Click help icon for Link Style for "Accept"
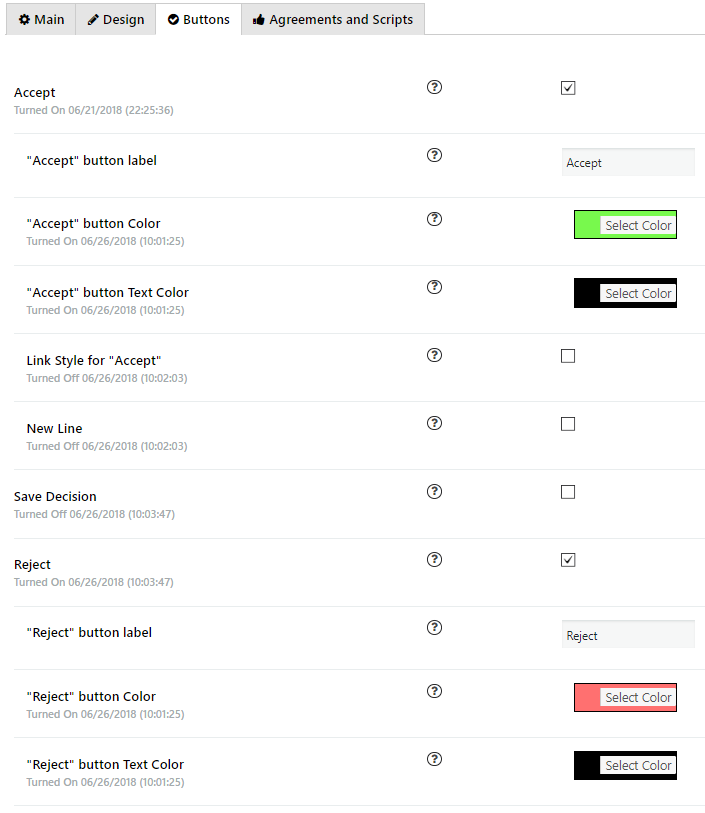This screenshot has width=705, height=813. (434, 355)
